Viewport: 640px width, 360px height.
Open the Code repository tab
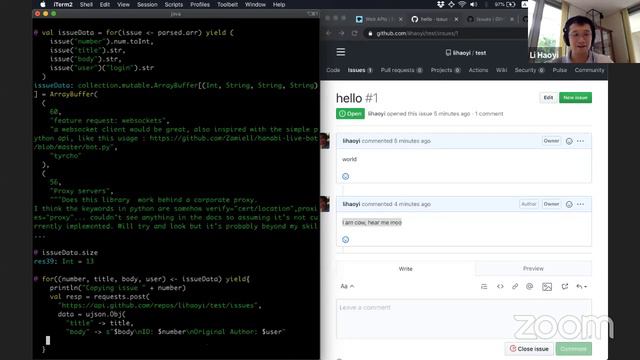pos(333,70)
